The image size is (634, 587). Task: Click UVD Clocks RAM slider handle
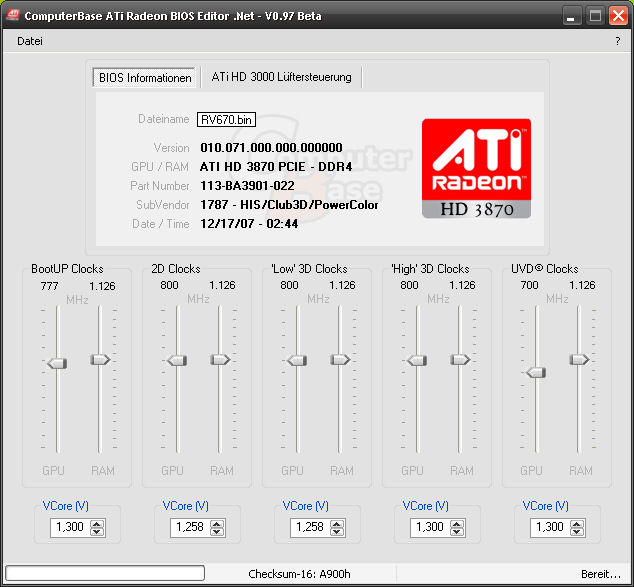[x=579, y=359]
